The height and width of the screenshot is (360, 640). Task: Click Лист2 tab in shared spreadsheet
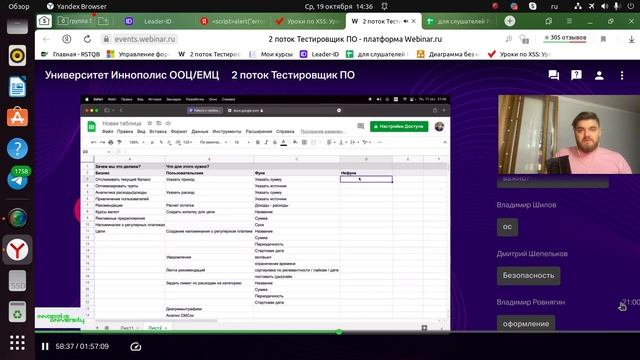pos(157,328)
